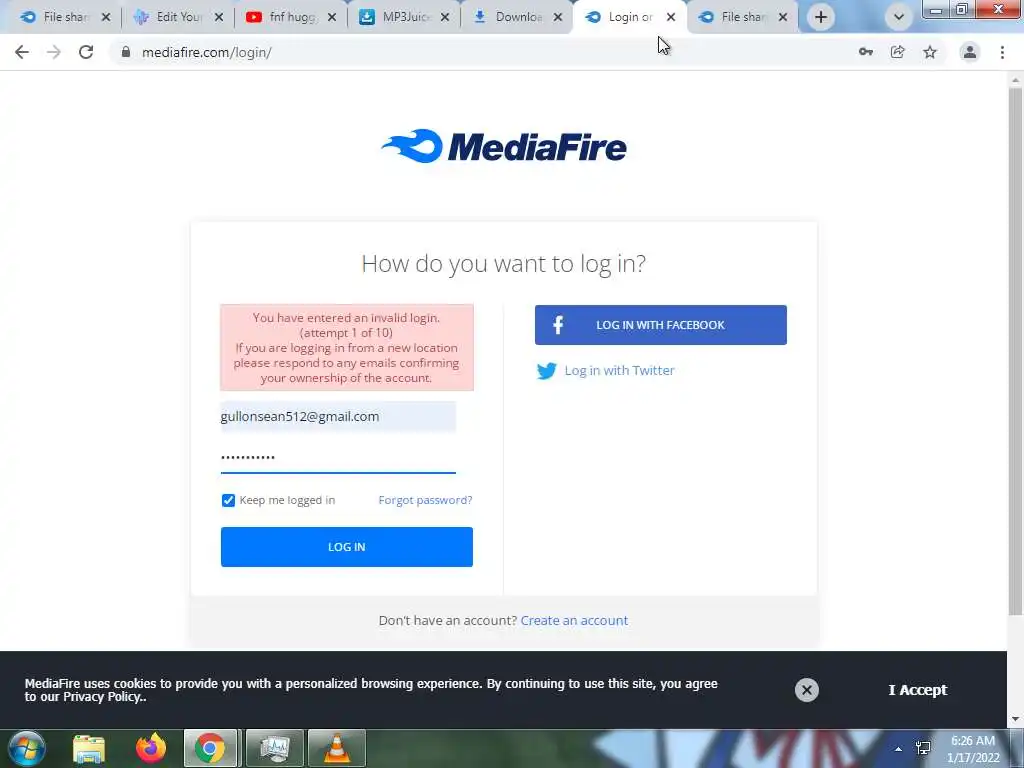Click the blue LOG IN button

pyautogui.click(x=347, y=547)
